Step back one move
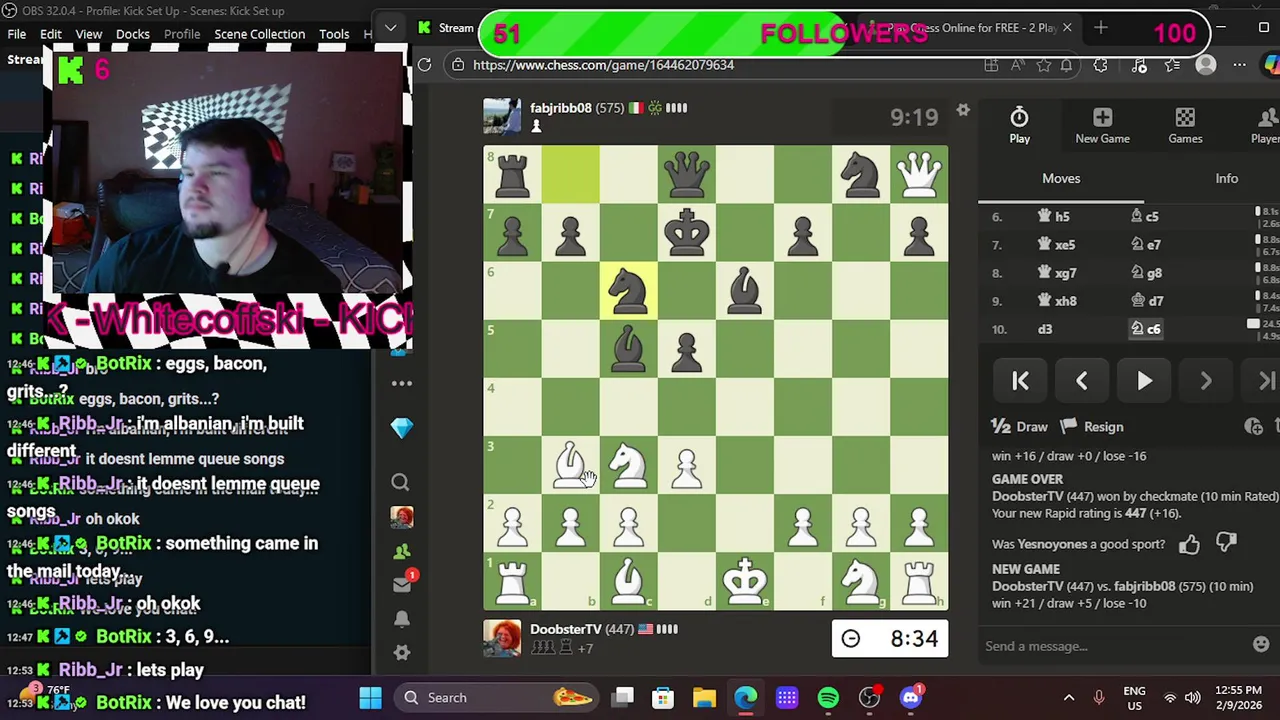This screenshot has width=1280, height=720. tap(1081, 381)
